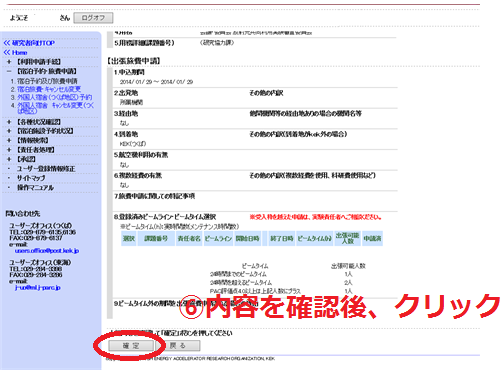Click the 開始日時 column header
Image resolution: width=501 pixels, height=374 pixels.
(x=247, y=239)
